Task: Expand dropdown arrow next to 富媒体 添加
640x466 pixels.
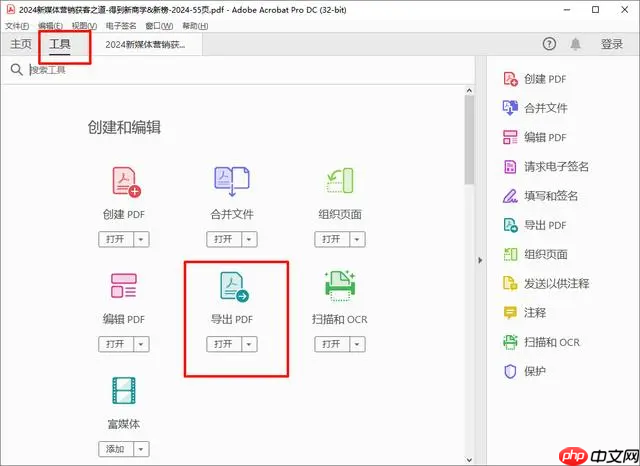Action: (141, 449)
